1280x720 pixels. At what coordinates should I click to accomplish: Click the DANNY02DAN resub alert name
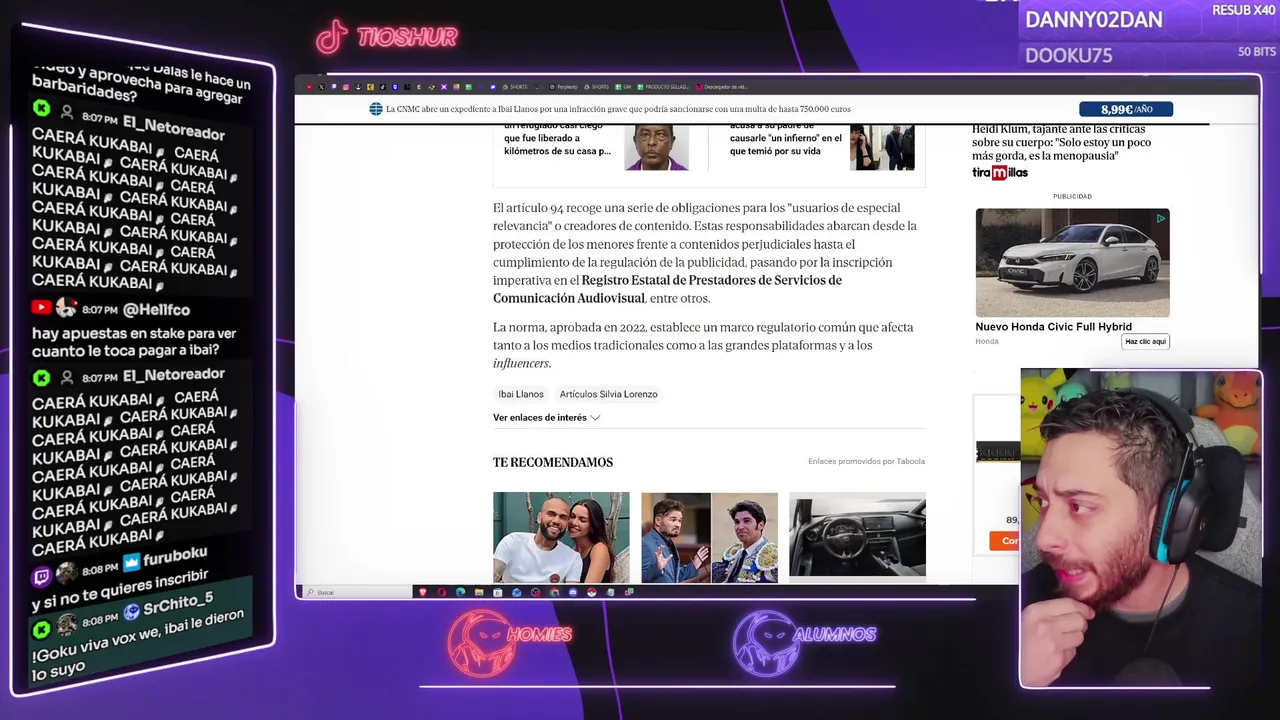(x=1093, y=19)
